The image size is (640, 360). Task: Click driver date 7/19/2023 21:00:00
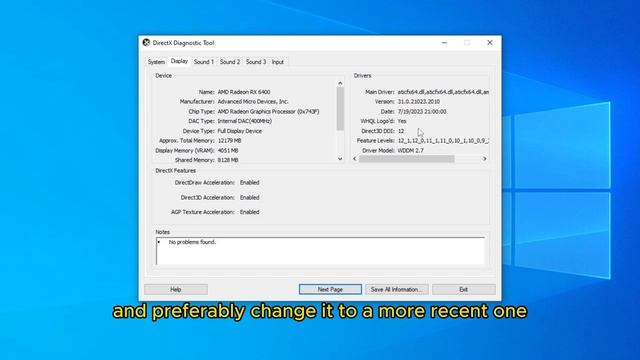422,111
